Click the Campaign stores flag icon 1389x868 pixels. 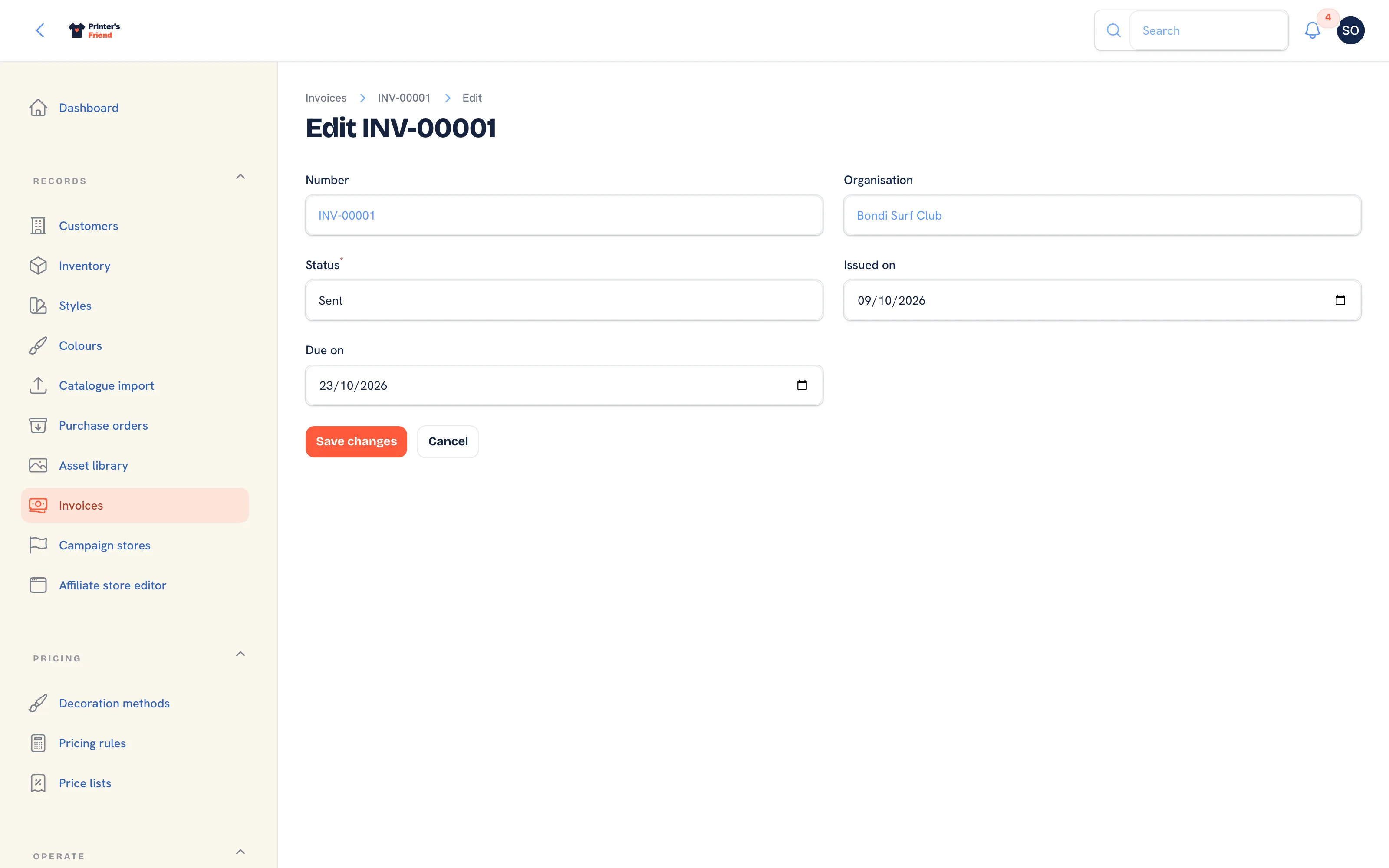[x=38, y=545]
